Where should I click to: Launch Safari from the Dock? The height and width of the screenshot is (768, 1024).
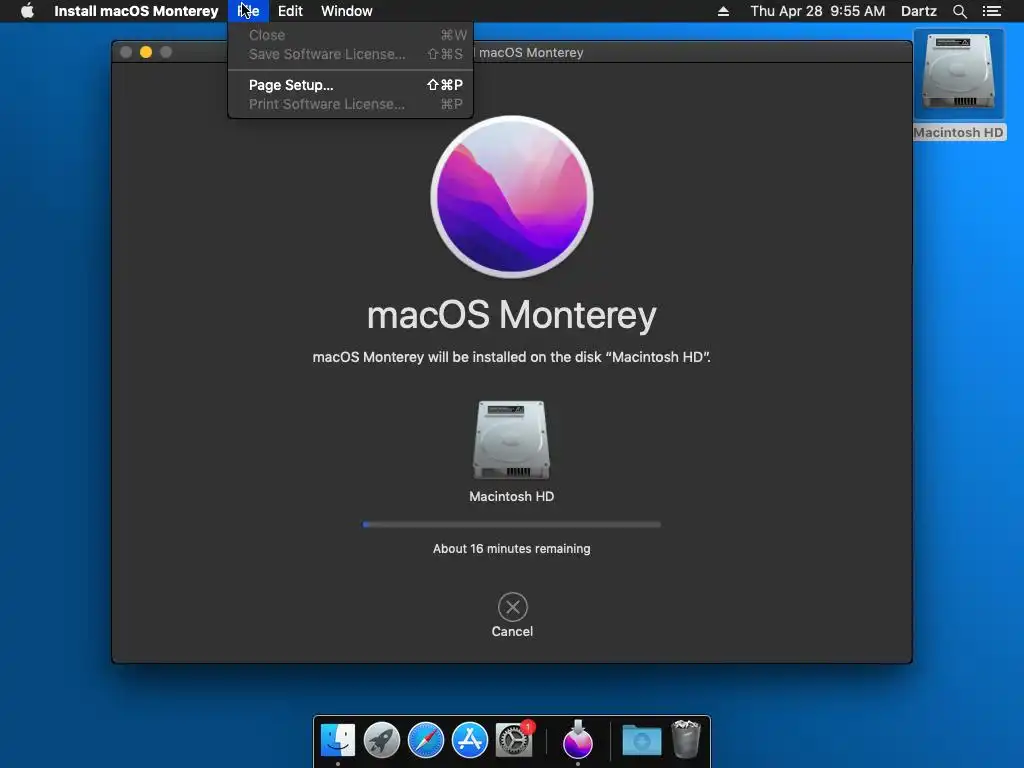coord(426,740)
